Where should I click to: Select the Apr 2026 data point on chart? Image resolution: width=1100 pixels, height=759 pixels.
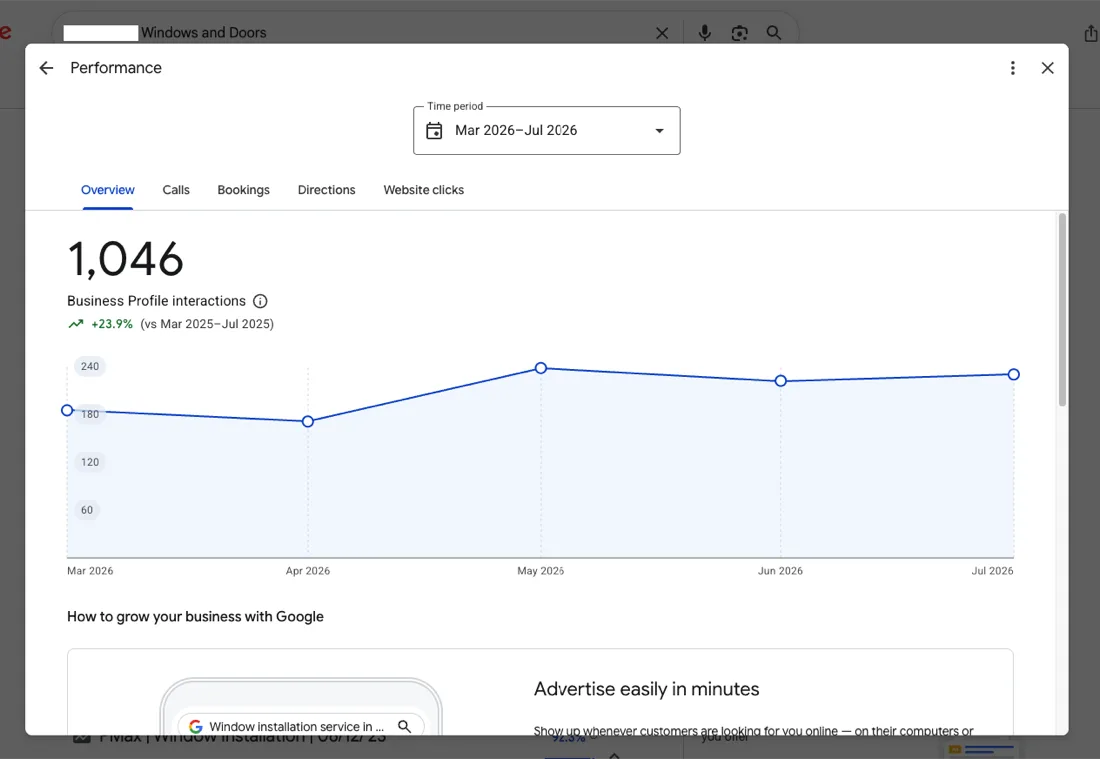tap(307, 422)
